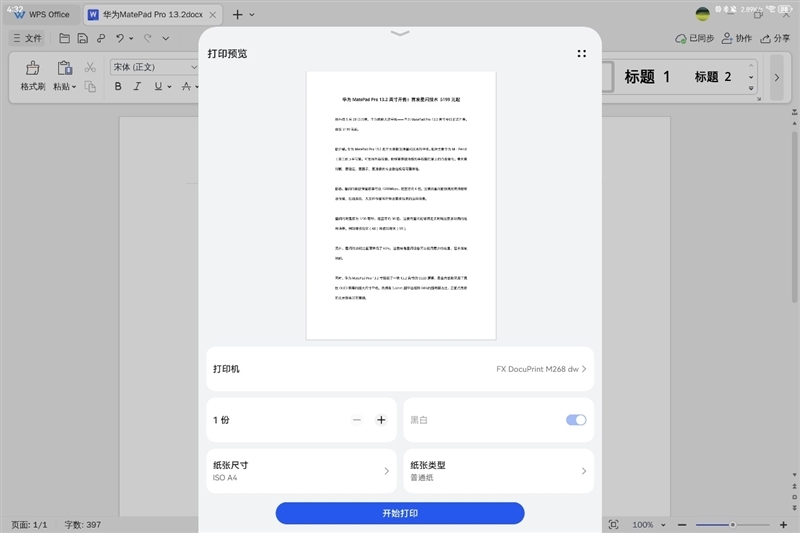Toggle Bold formatting
This screenshot has height=533, width=800.
(x=118, y=86)
